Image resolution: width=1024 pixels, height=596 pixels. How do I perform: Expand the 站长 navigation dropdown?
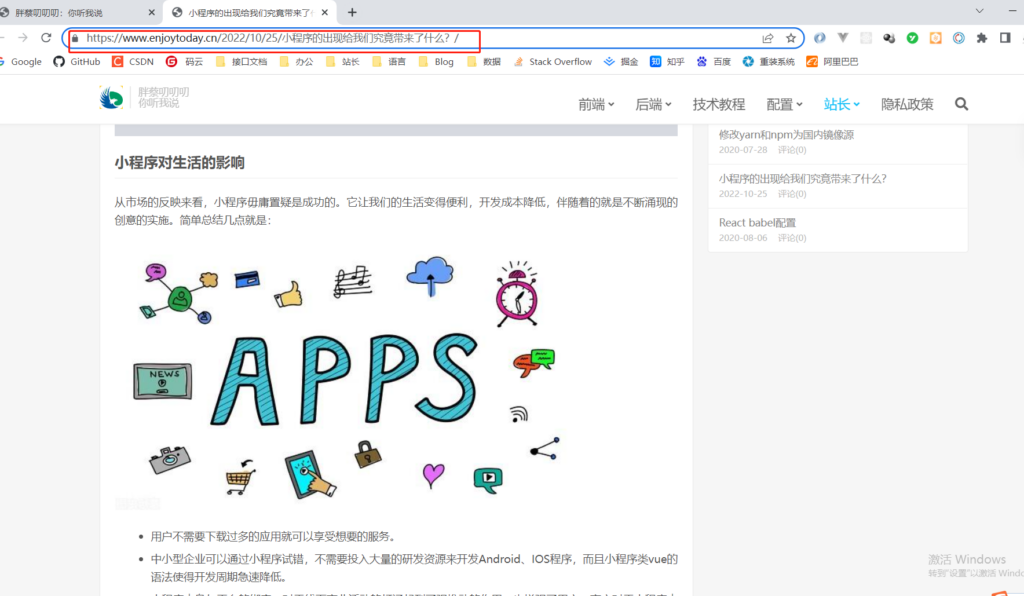(841, 104)
